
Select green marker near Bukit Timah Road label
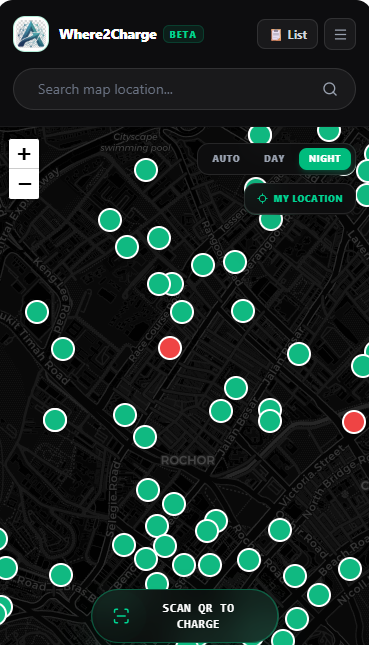63,349
